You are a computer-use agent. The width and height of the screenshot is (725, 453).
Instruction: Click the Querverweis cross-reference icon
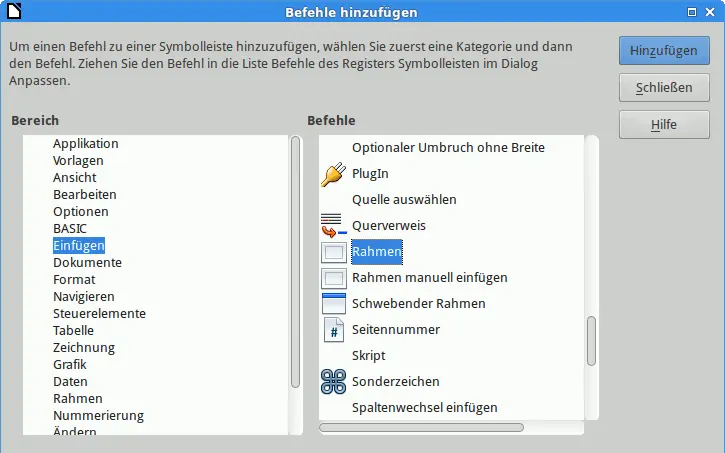[x=332, y=226]
